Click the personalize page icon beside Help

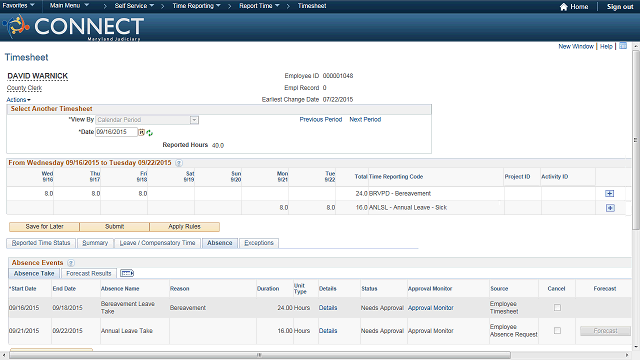click(x=623, y=46)
